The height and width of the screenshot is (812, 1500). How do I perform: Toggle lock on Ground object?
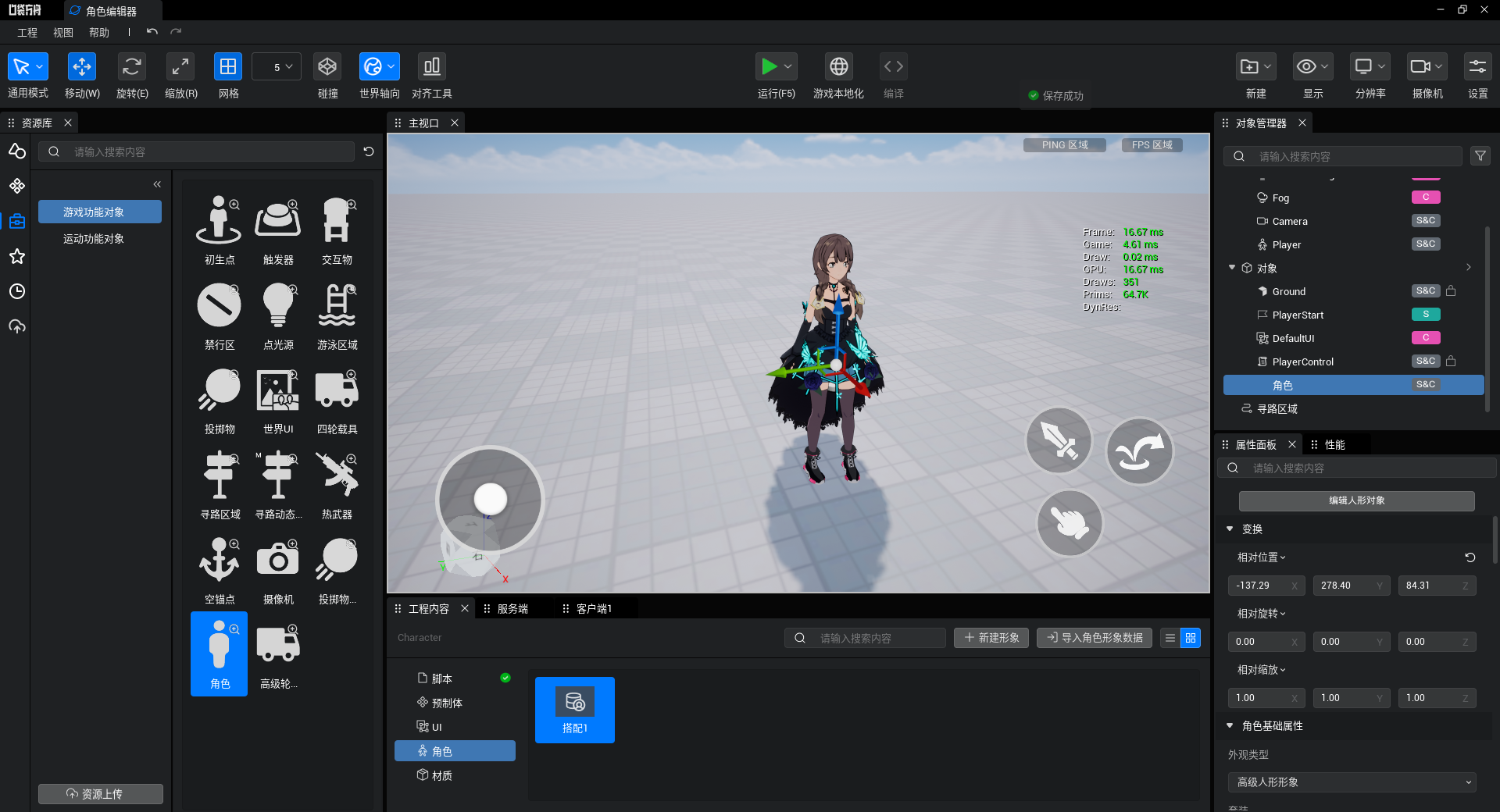click(1451, 290)
